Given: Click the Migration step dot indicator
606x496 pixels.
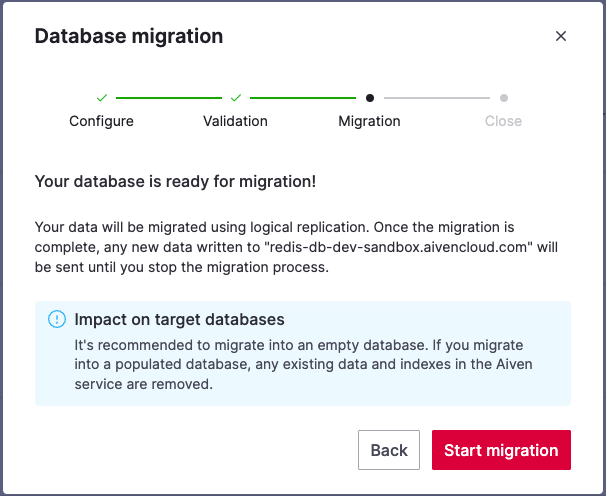Looking at the screenshot, I should click(x=370, y=98).
